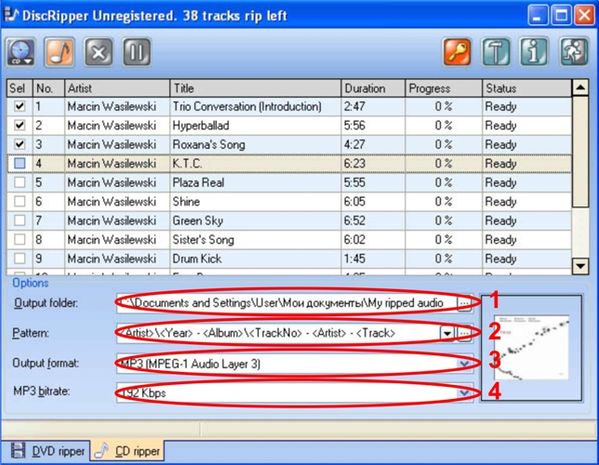The width and height of the screenshot is (599, 465).
Task: Open registration with the key icon
Action: pyautogui.click(x=457, y=52)
